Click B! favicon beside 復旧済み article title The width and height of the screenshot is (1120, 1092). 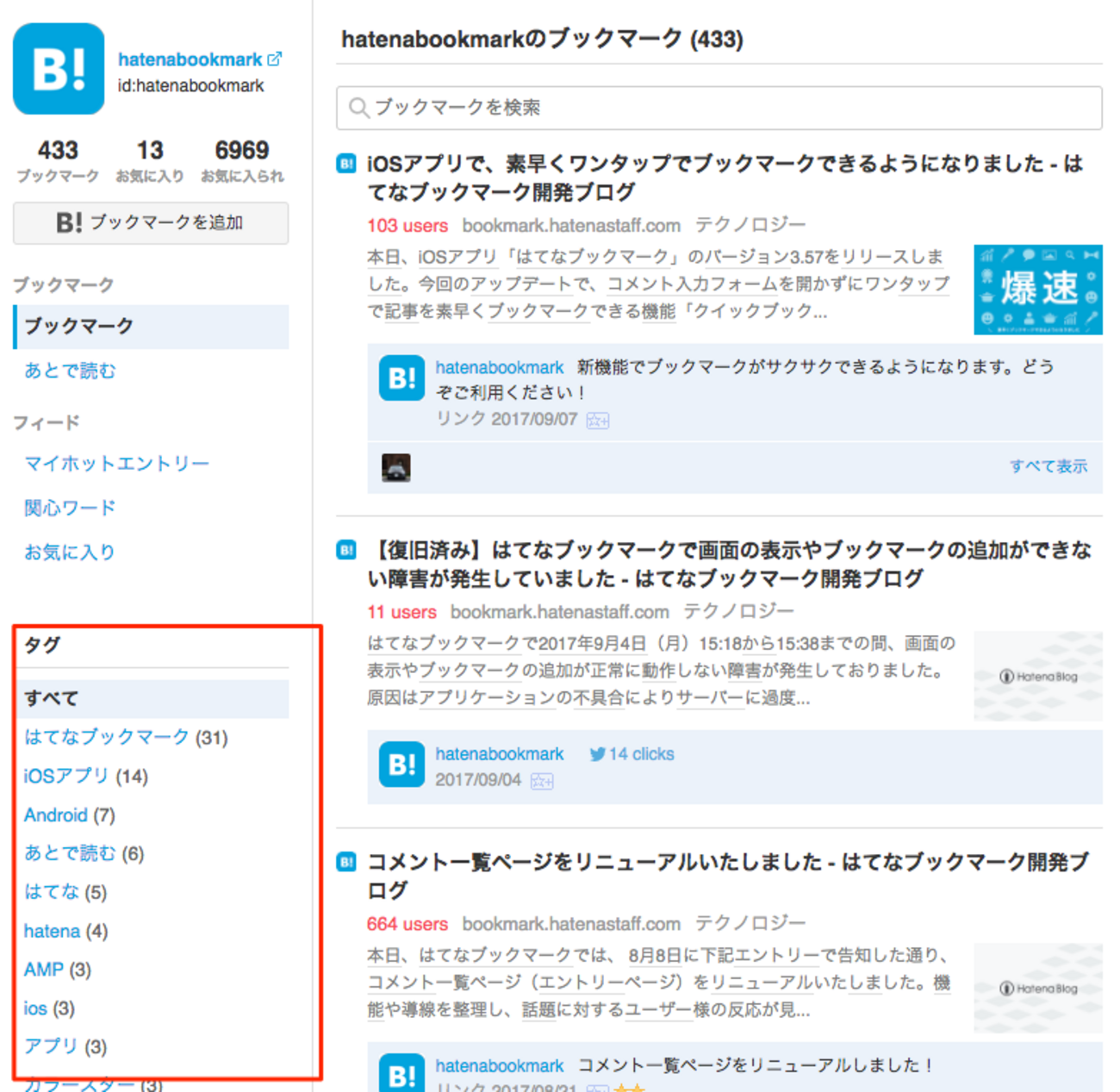click(346, 550)
